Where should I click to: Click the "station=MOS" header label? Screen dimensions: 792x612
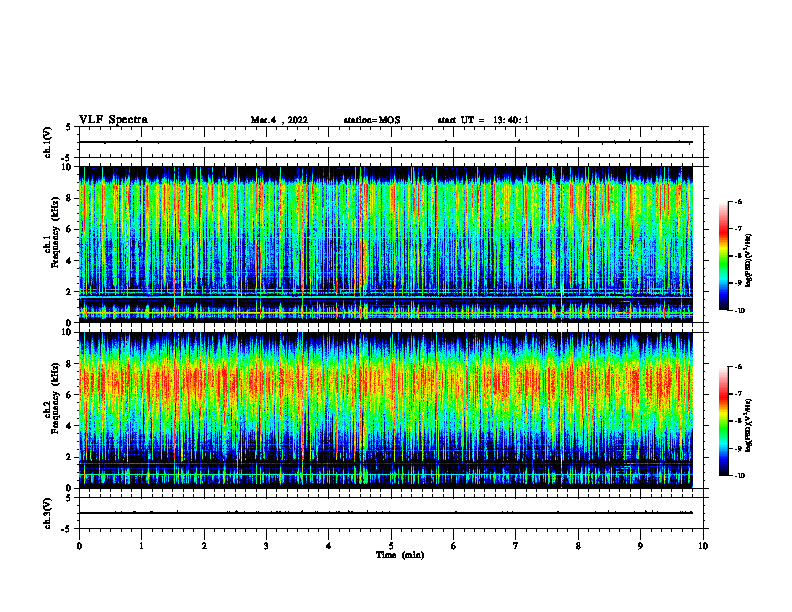[372, 120]
